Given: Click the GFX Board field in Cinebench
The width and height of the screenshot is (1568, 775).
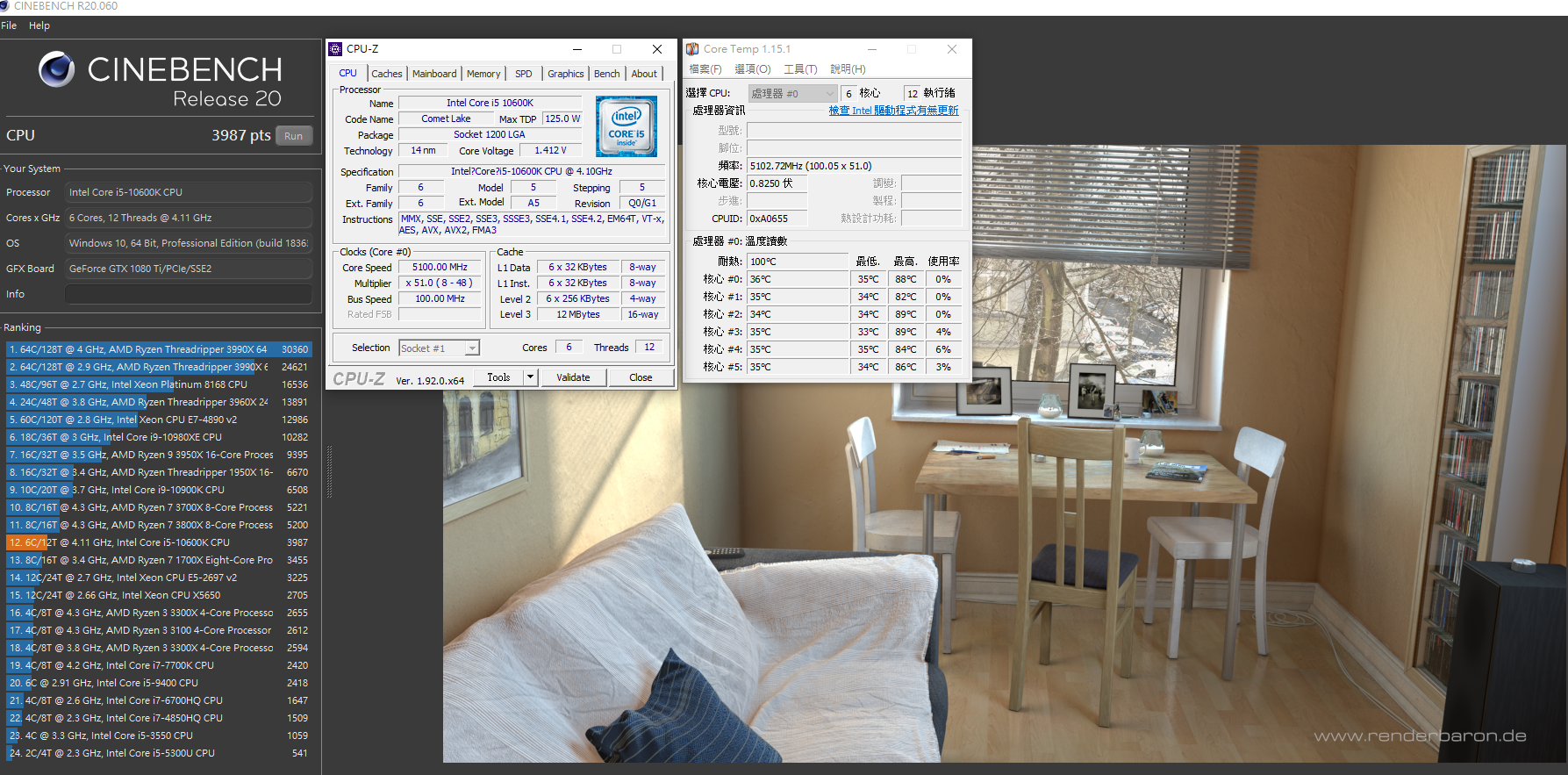Looking at the screenshot, I should pos(189,269).
